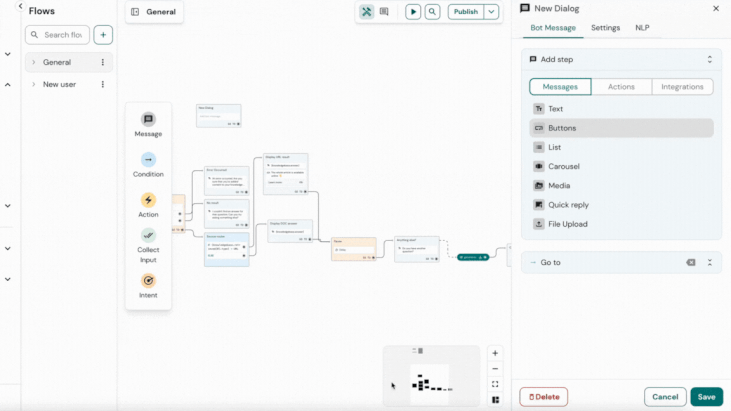Expand the General flow tree item
Screen dimensions: 731x411
coord(33,62)
